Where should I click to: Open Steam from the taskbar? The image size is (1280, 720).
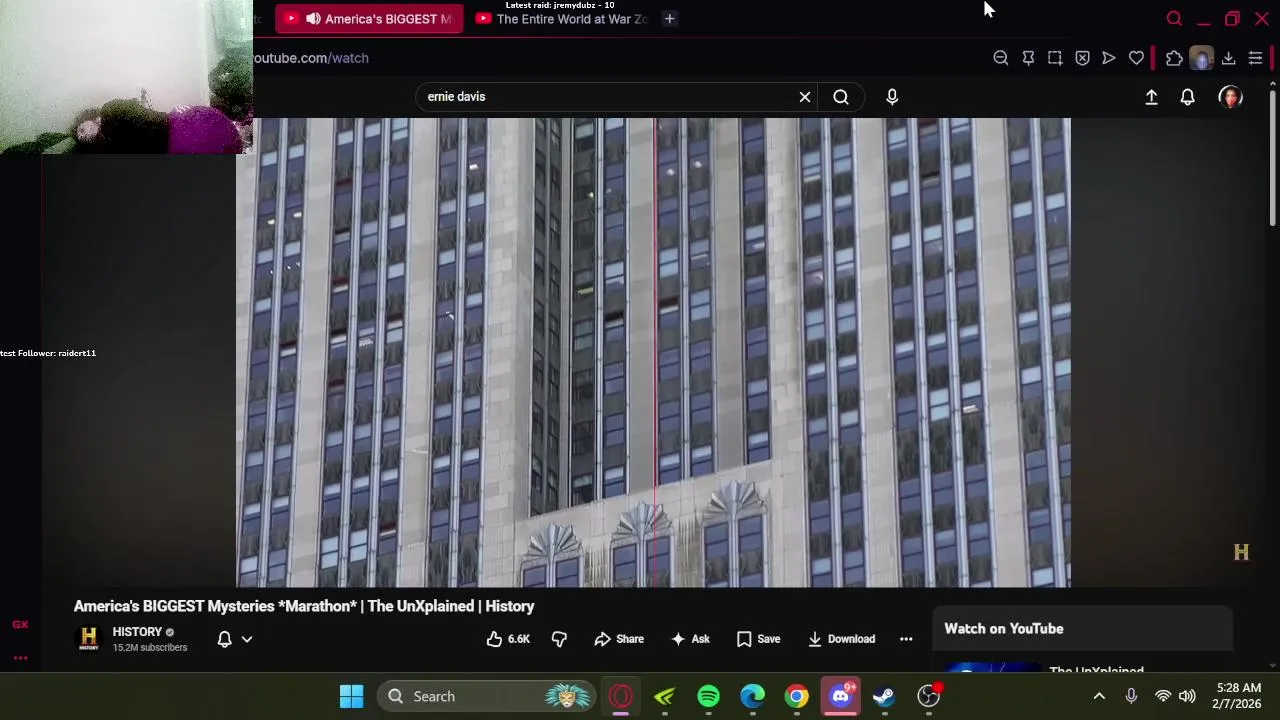pos(885,696)
